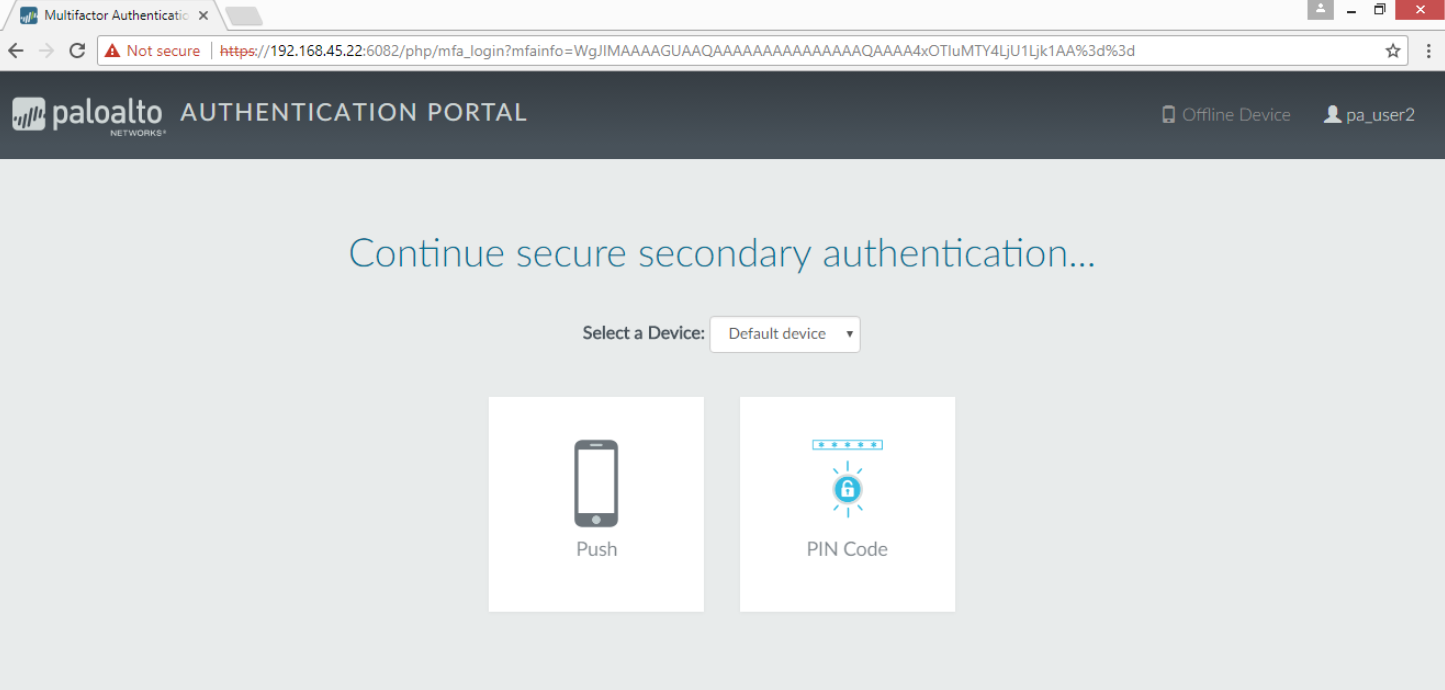
Task: Click the Palo Alto Networks logo
Action: pos(87,115)
